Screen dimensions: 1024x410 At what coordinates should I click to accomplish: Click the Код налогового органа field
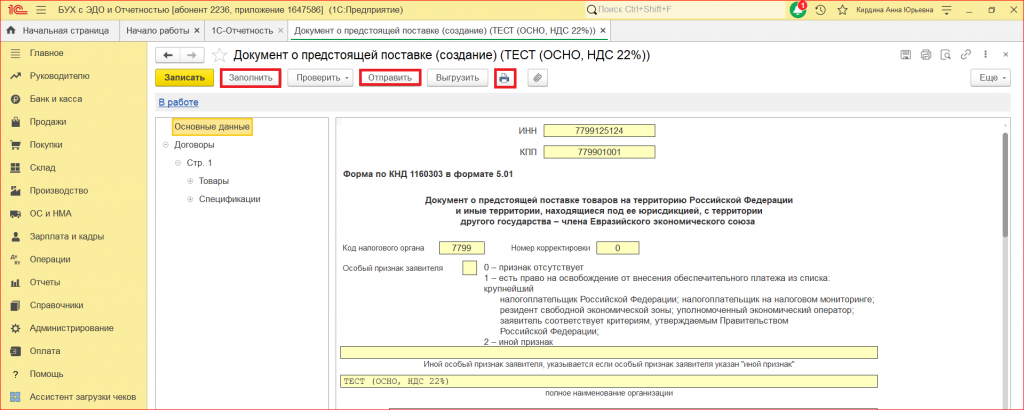462,248
